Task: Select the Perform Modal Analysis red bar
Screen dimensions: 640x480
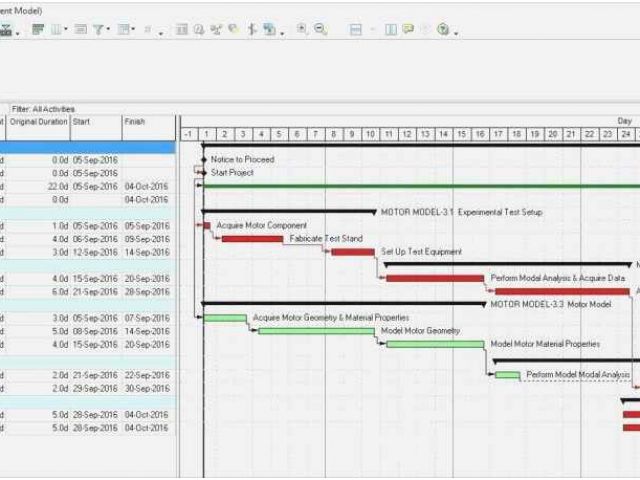Action: [435, 278]
